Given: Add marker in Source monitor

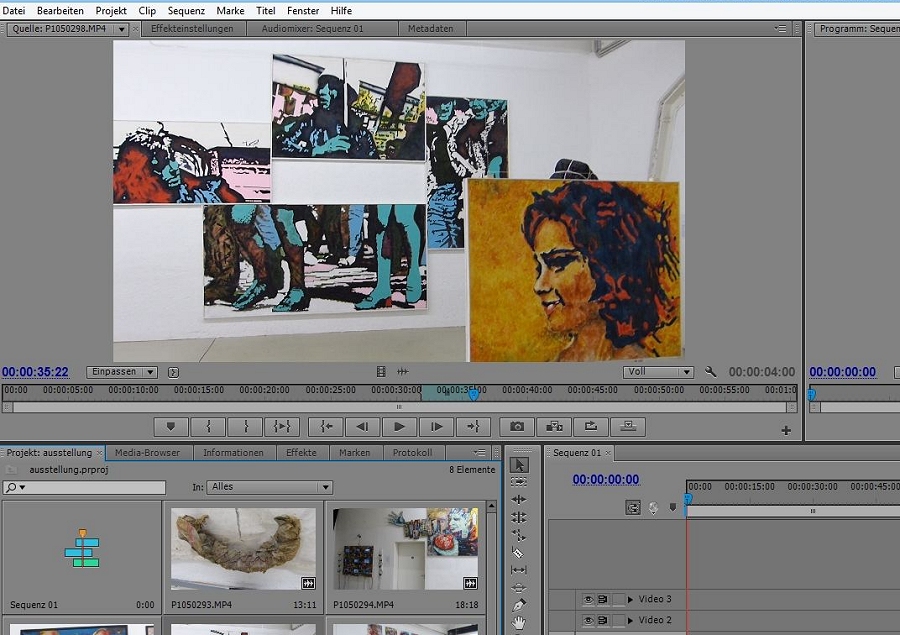Looking at the screenshot, I should pos(170,427).
